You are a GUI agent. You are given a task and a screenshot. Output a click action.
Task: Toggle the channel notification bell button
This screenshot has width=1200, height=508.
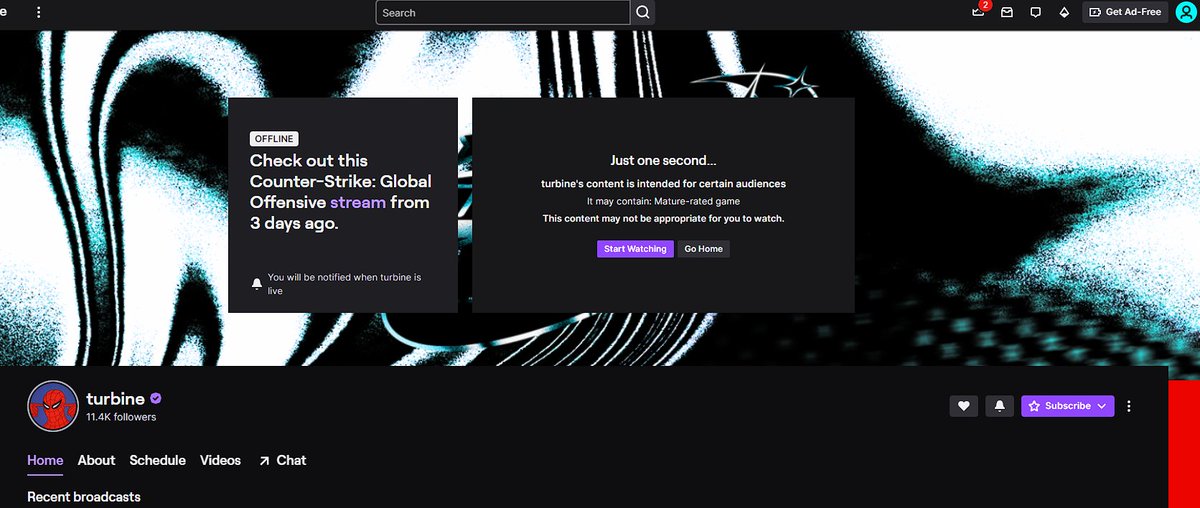[x=998, y=406]
